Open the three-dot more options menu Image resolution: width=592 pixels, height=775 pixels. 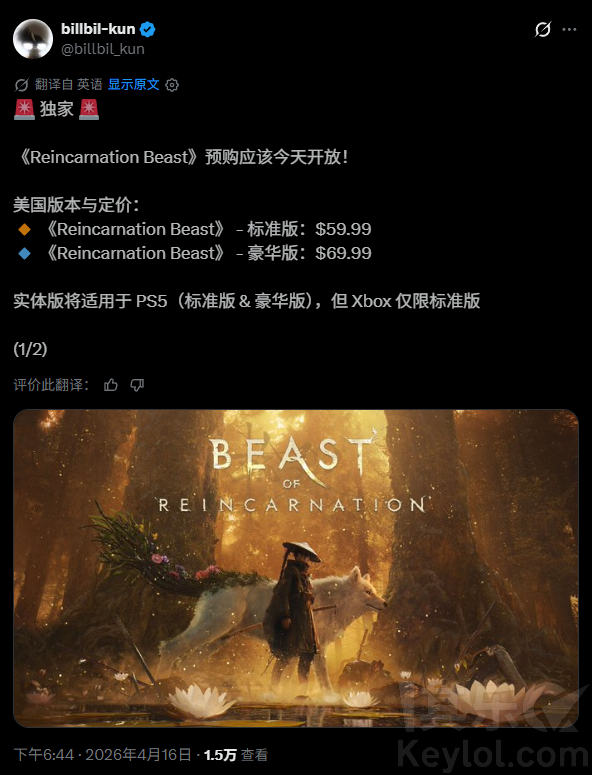coord(569,30)
